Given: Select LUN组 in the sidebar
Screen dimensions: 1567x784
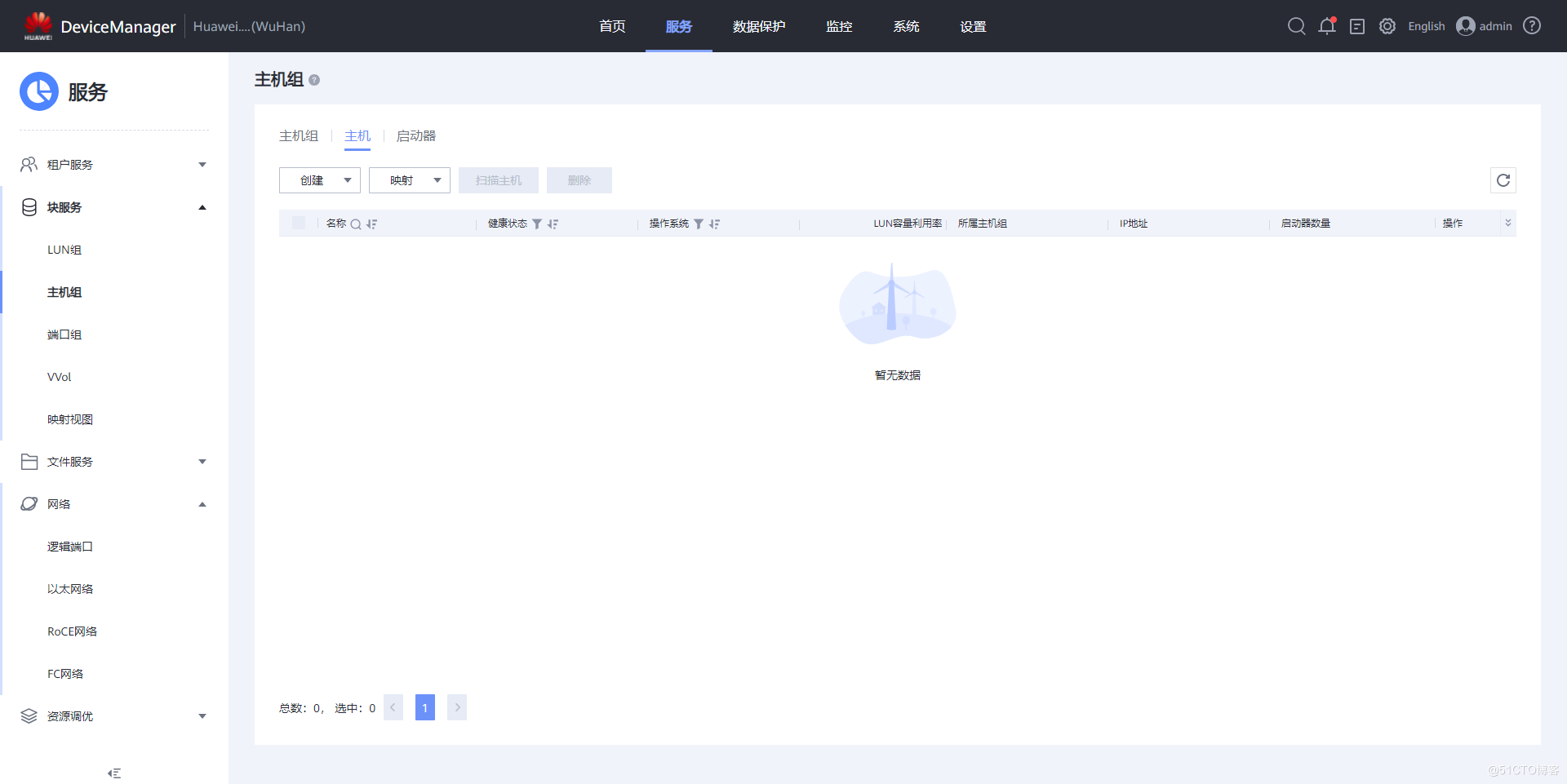Looking at the screenshot, I should tap(64, 250).
